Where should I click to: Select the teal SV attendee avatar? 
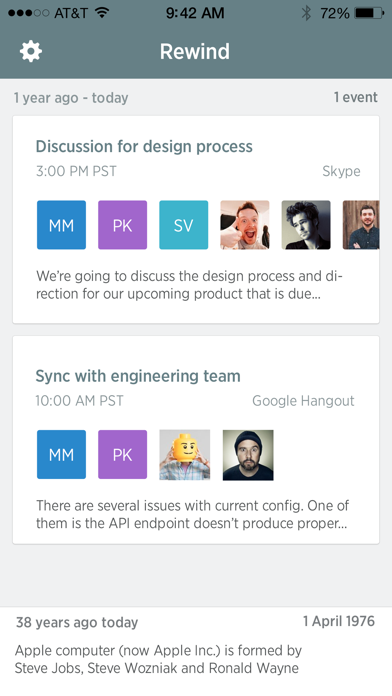coord(184,225)
